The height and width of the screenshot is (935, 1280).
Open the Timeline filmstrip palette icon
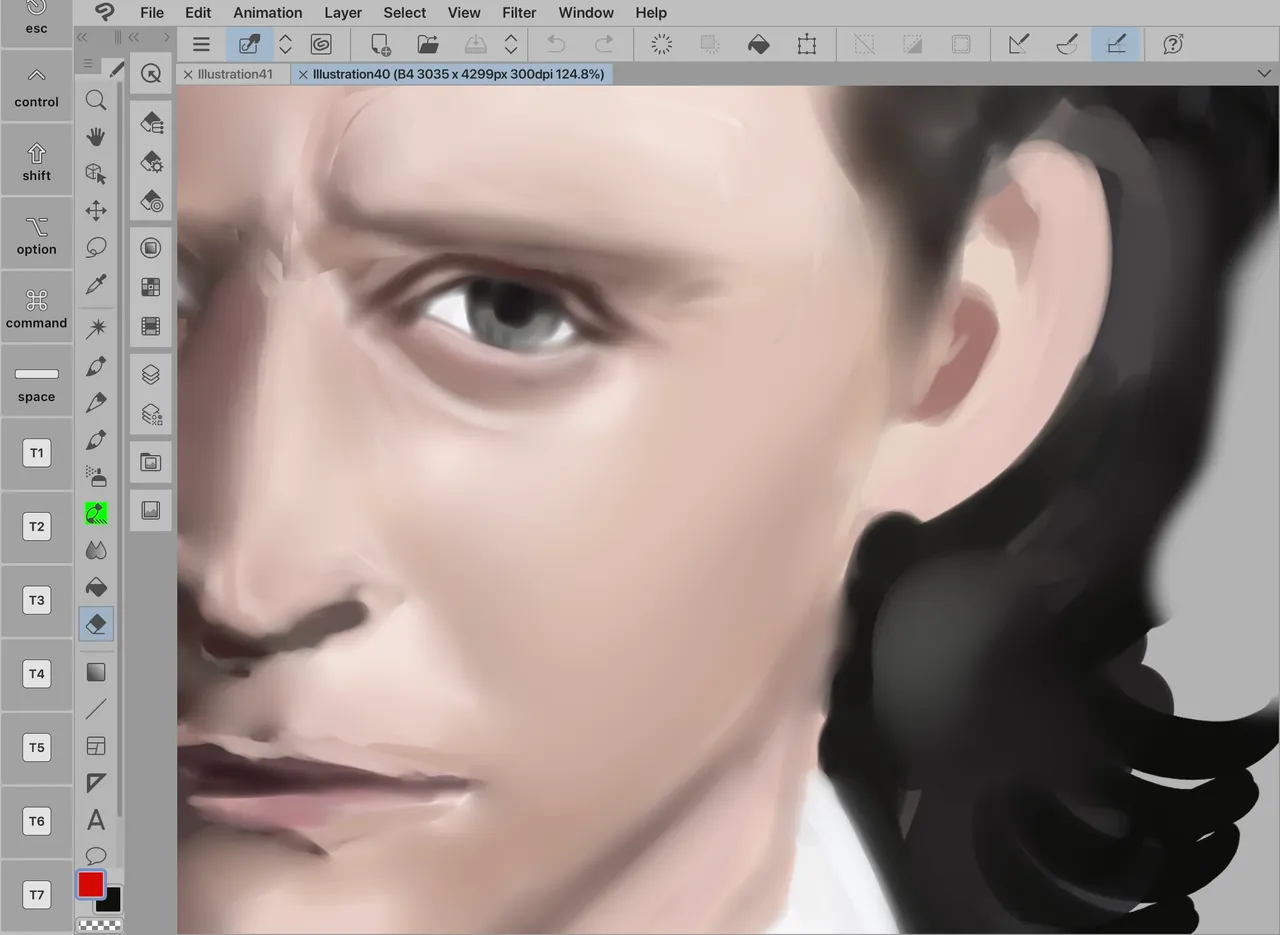(151, 327)
